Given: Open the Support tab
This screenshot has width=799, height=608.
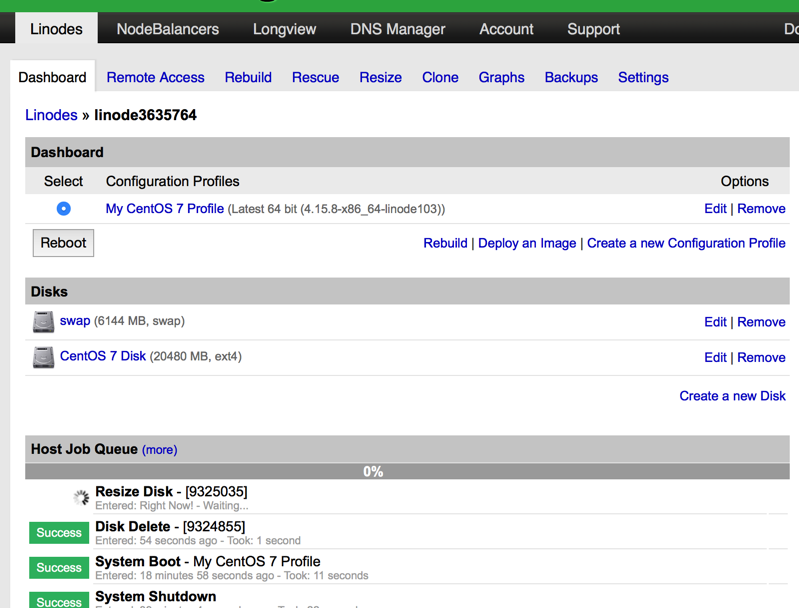Looking at the screenshot, I should click(x=594, y=29).
